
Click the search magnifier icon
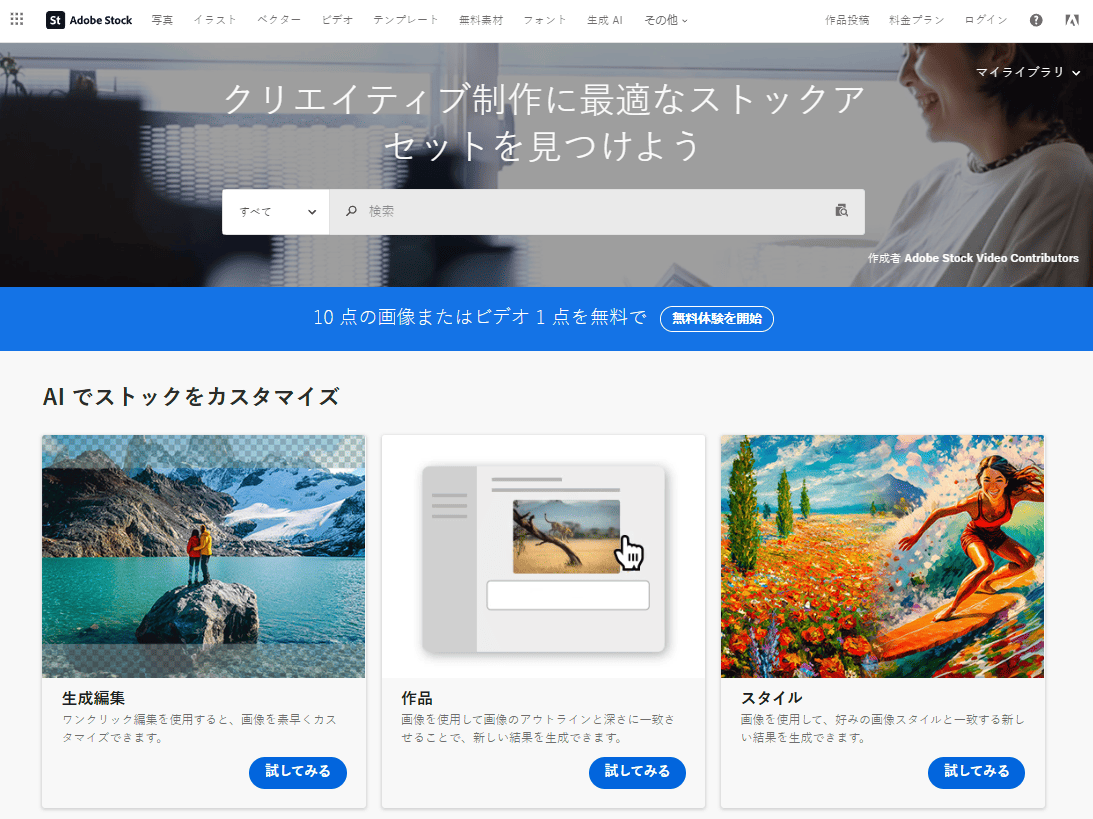tap(351, 211)
